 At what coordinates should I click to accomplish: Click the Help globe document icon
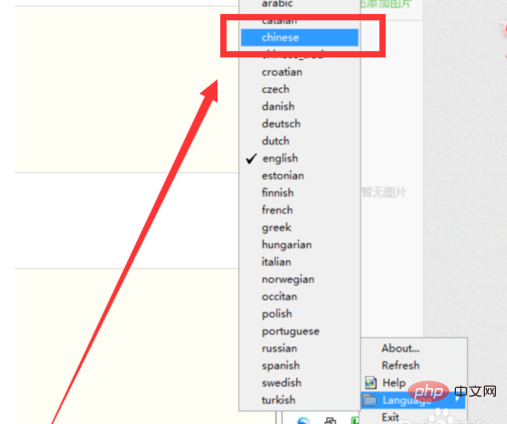pos(370,383)
